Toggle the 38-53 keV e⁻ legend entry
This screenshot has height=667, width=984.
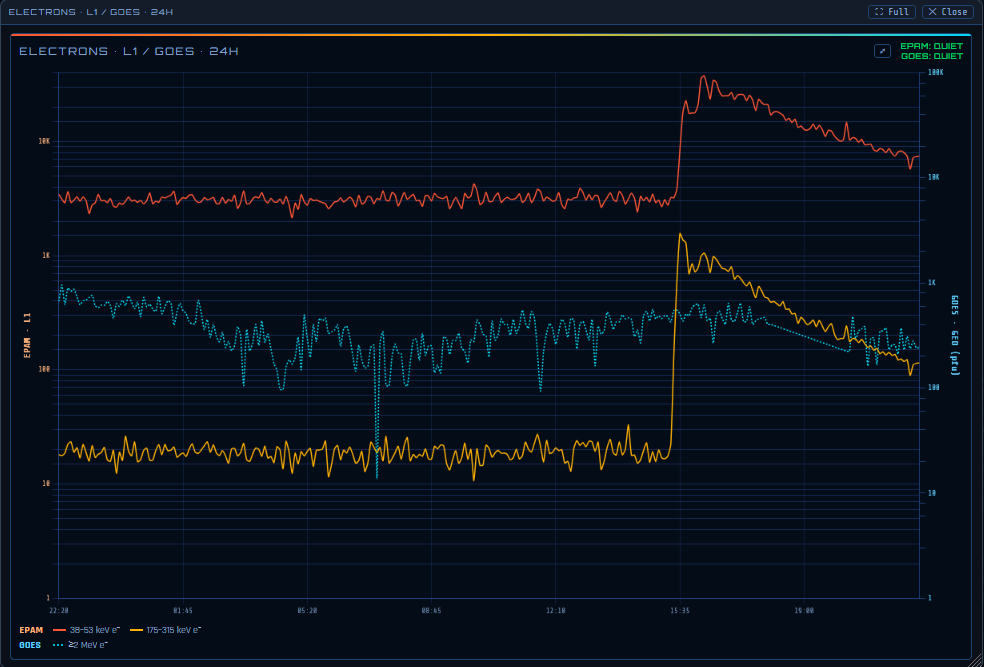[87, 630]
